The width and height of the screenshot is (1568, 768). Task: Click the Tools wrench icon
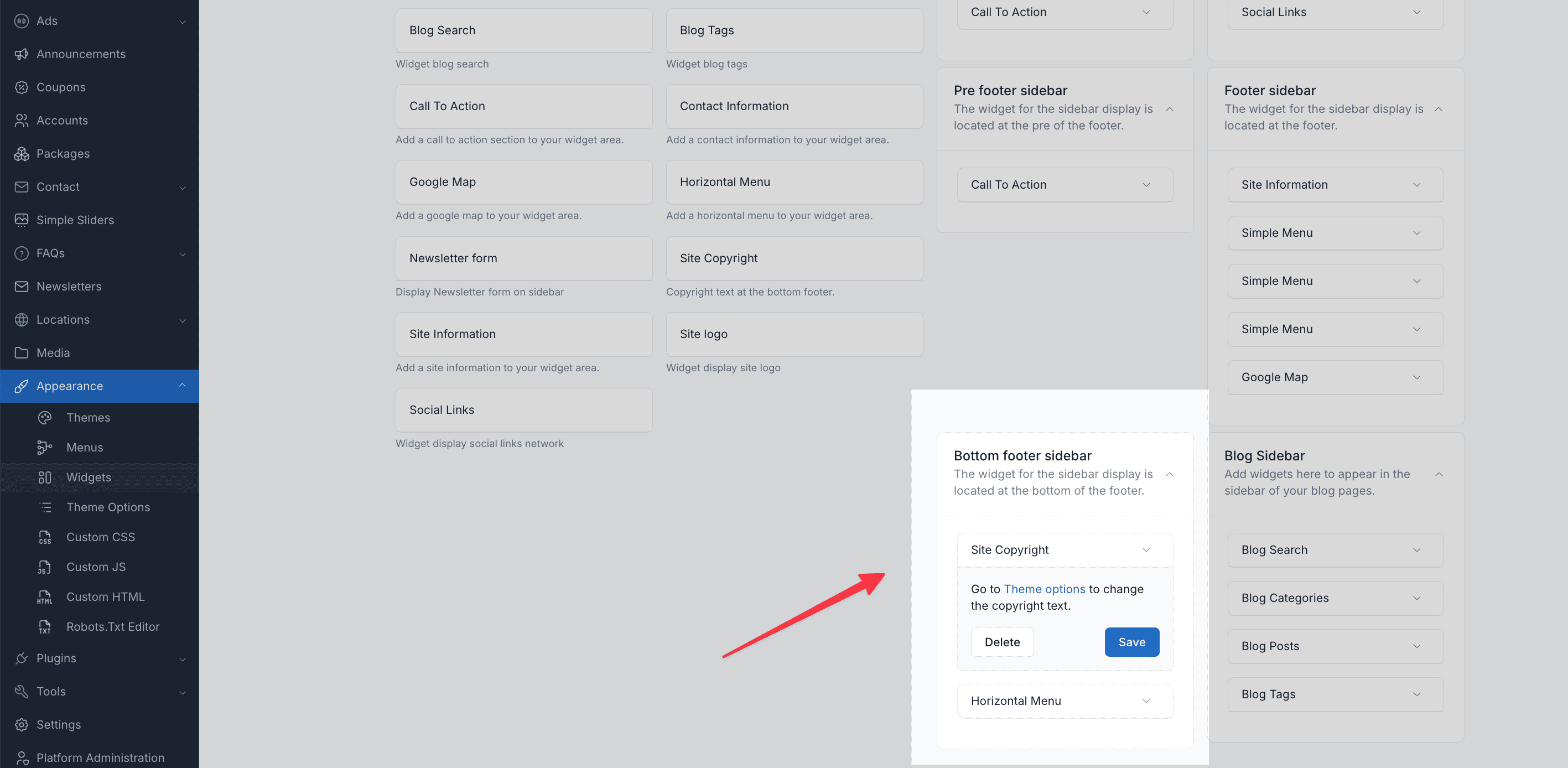(x=22, y=691)
